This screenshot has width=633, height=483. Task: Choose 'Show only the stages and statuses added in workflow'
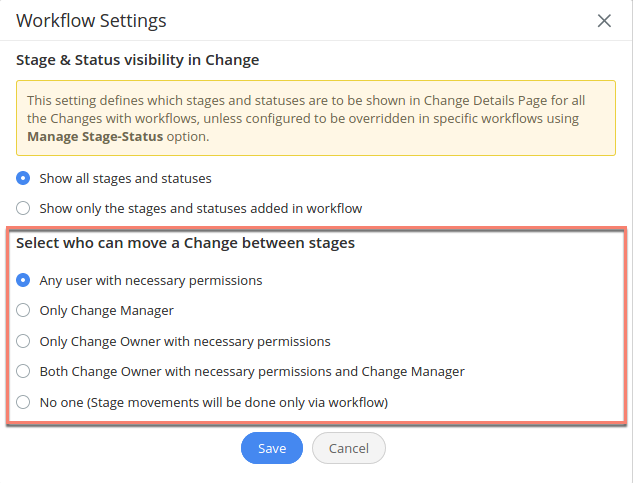(23, 209)
